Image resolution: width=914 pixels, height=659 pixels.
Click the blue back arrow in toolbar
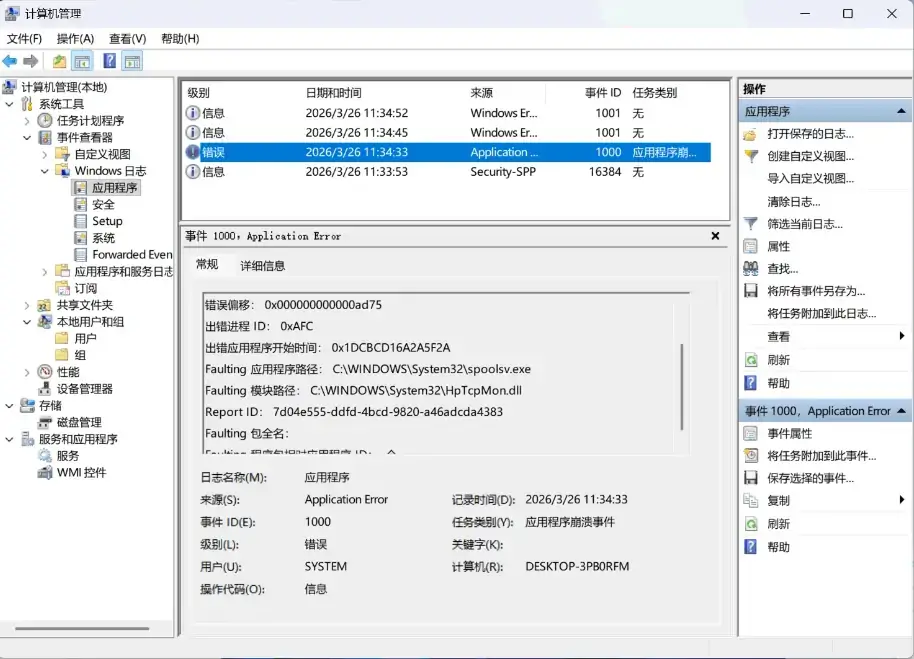(10, 61)
